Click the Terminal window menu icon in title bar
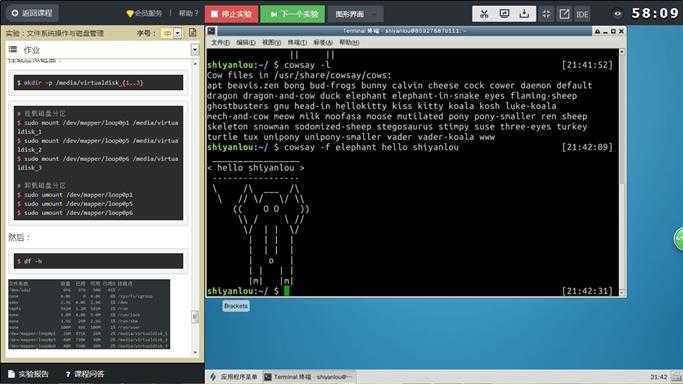 point(211,31)
